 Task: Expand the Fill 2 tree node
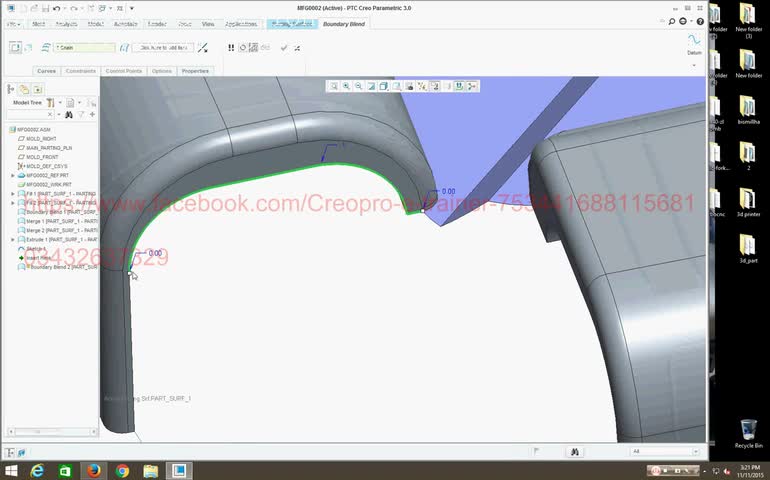tap(13, 202)
